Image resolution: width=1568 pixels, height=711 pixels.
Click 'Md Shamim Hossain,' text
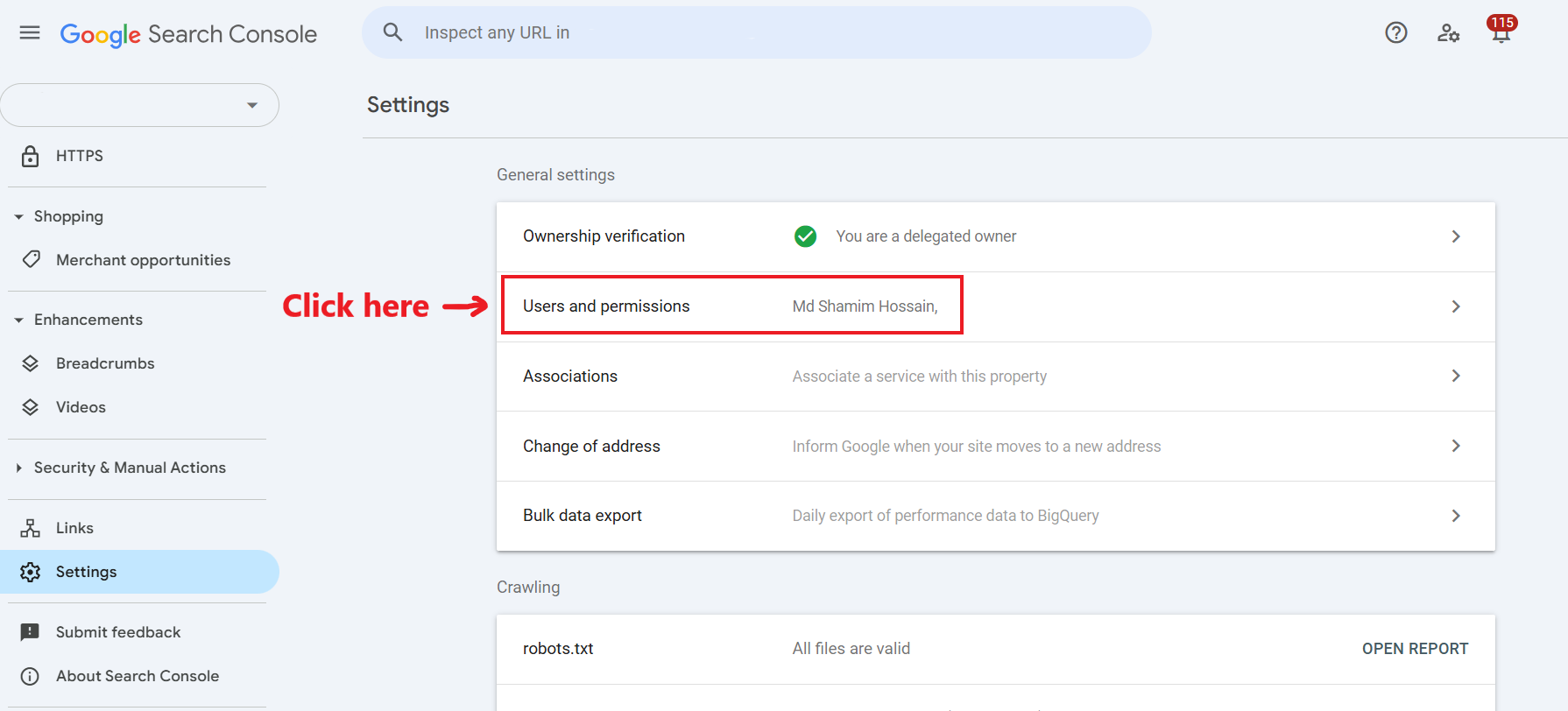(865, 306)
